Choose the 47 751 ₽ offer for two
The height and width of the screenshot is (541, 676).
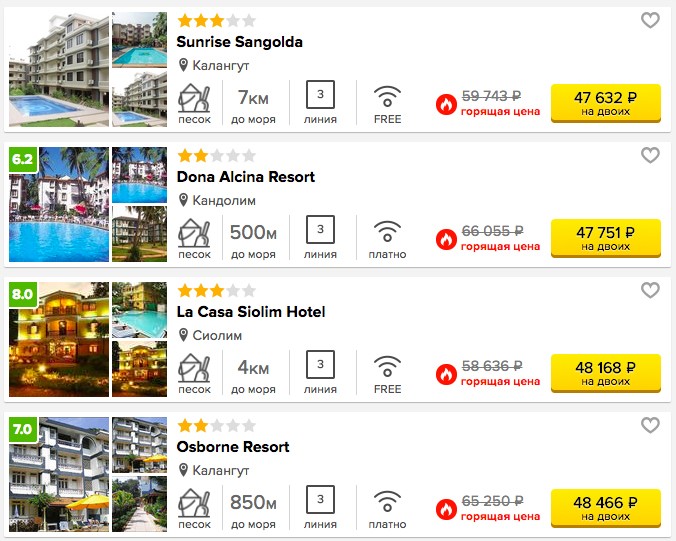point(606,238)
